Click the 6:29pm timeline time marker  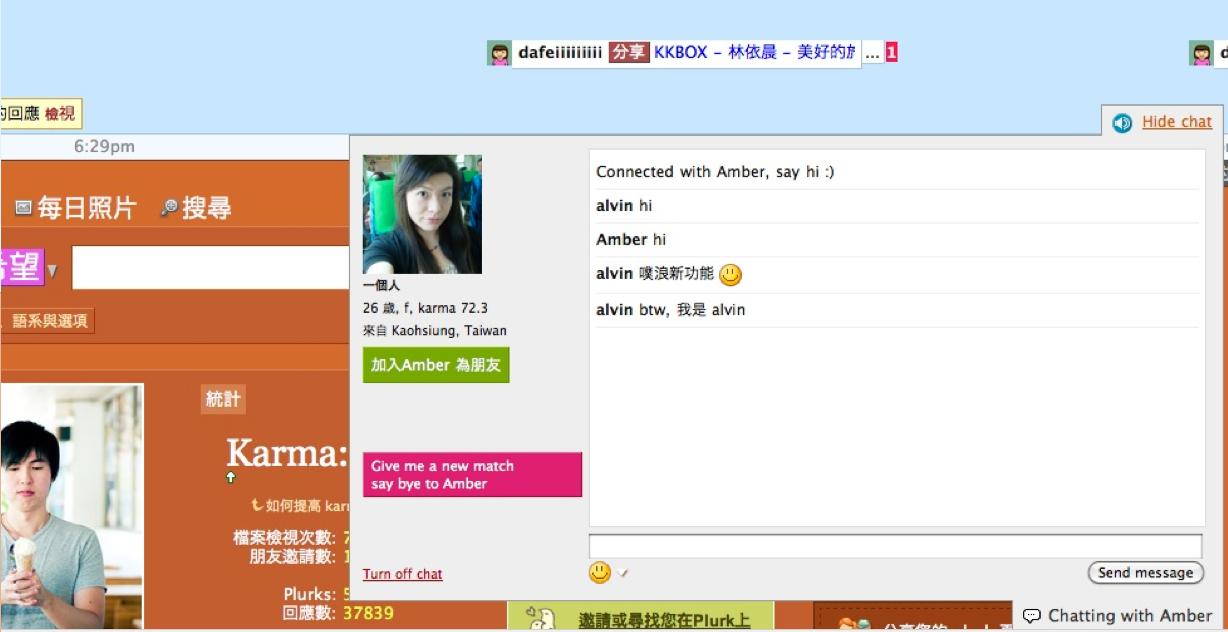coord(104,147)
